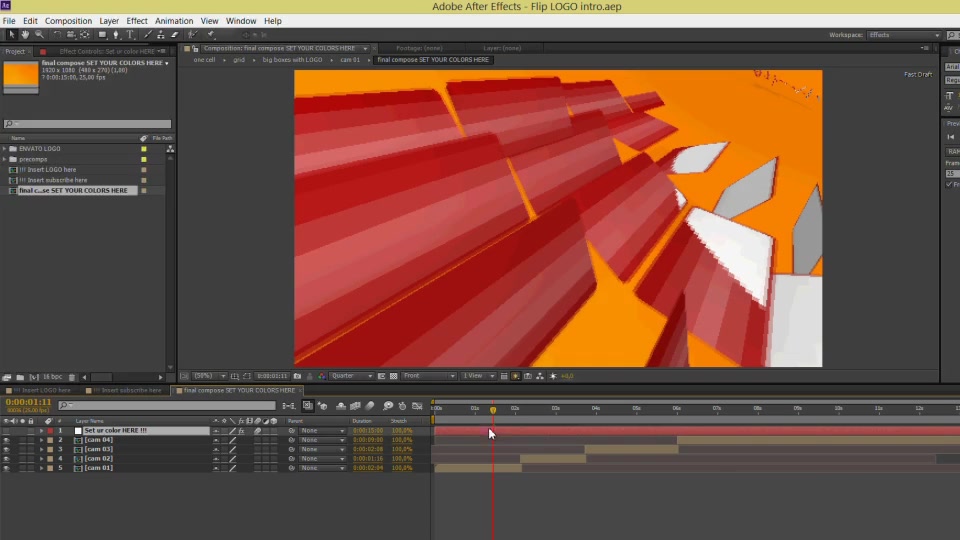Image resolution: width=960 pixels, height=540 pixels.
Task: Toggle visibility of cam 01 layer
Action: 6,468
